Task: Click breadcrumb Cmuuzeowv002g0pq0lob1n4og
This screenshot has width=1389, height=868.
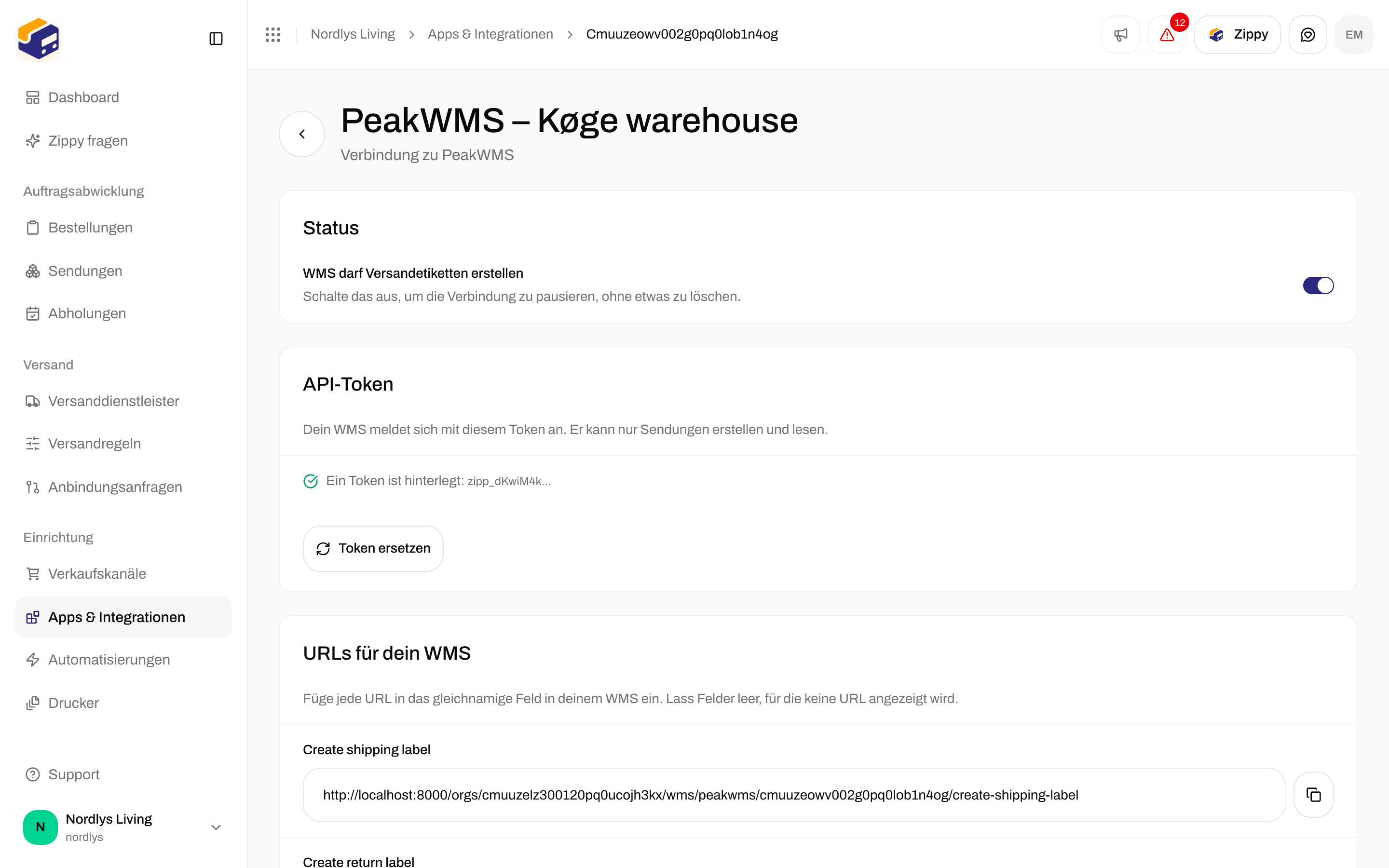Action: coord(682,34)
